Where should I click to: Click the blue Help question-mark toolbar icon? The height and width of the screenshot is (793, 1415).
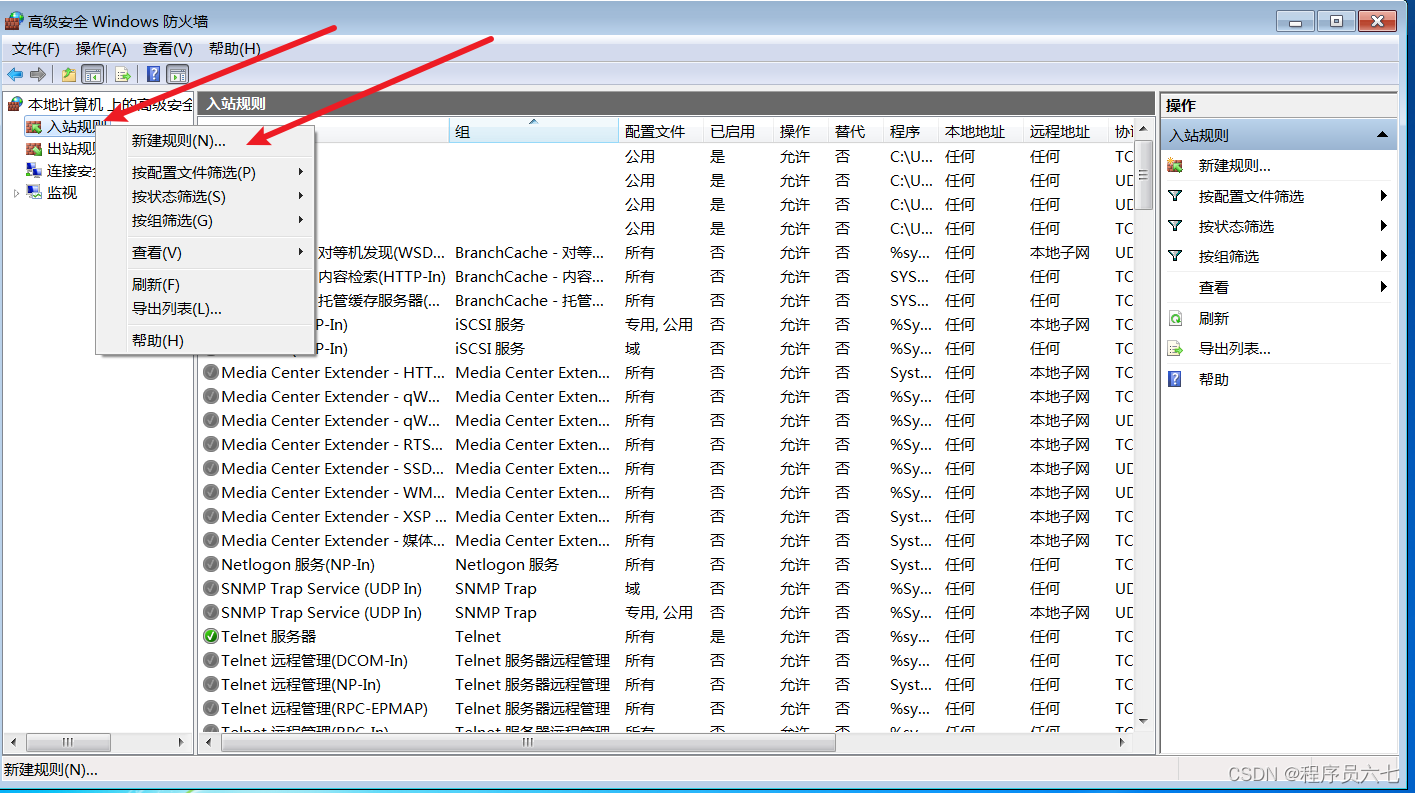pyautogui.click(x=153, y=74)
